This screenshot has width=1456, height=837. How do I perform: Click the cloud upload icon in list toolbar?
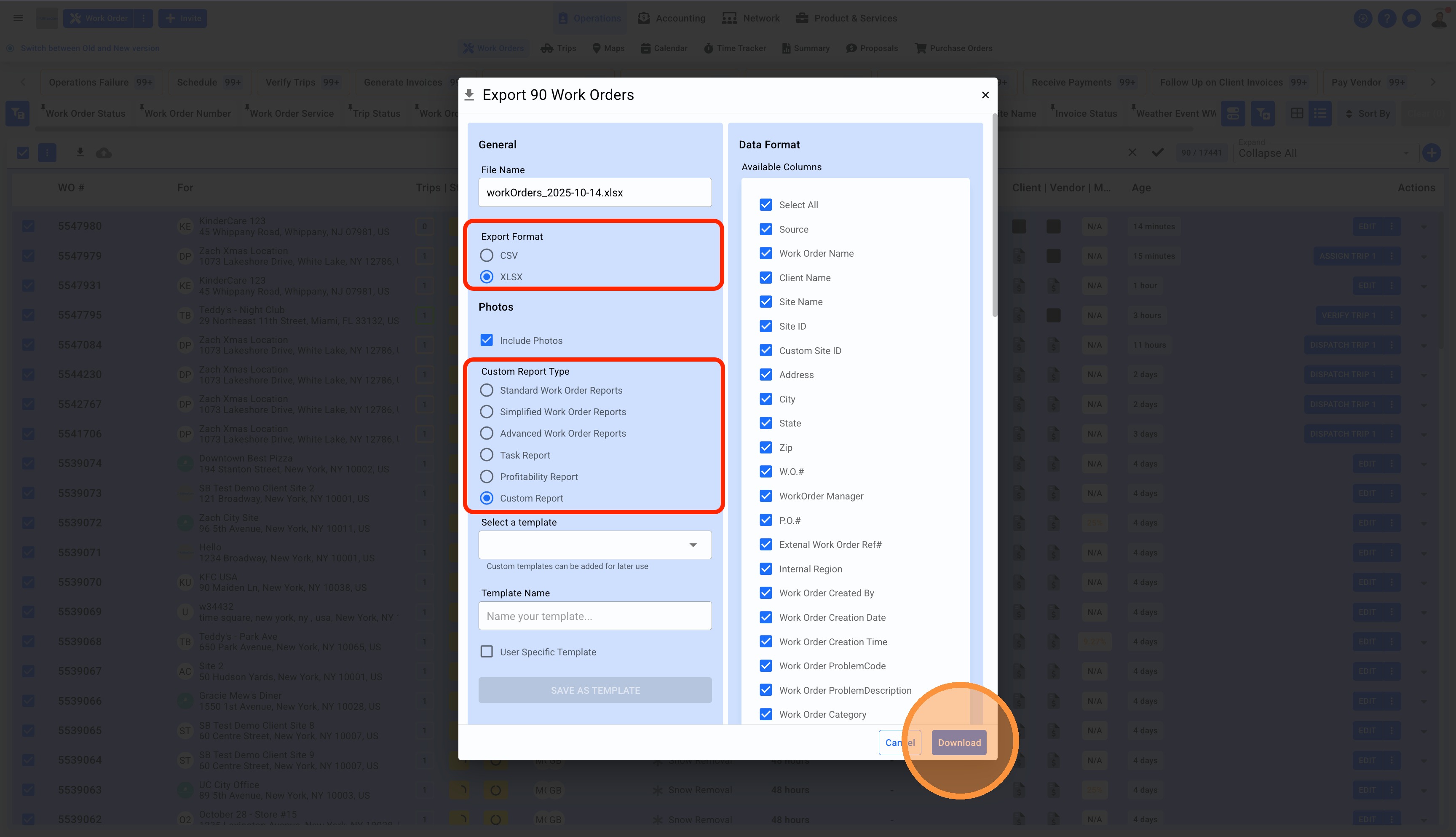click(x=103, y=152)
